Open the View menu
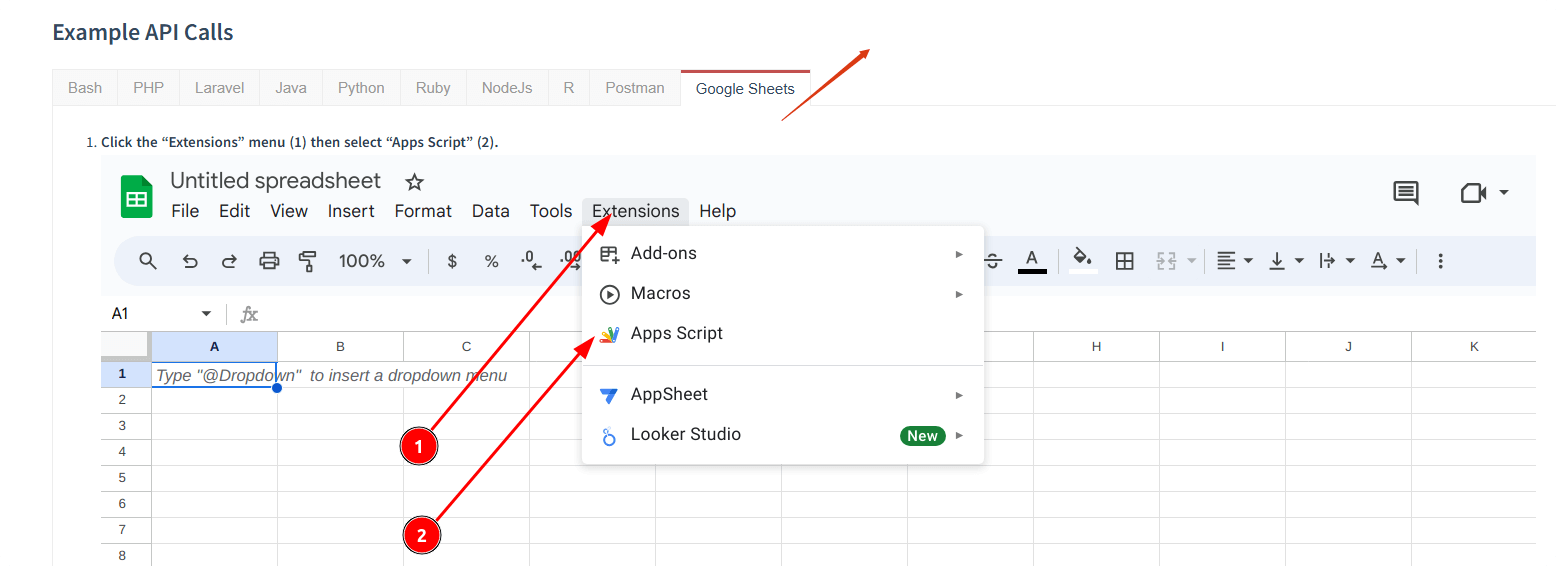1556x566 pixels. click(x=289, y=211)
